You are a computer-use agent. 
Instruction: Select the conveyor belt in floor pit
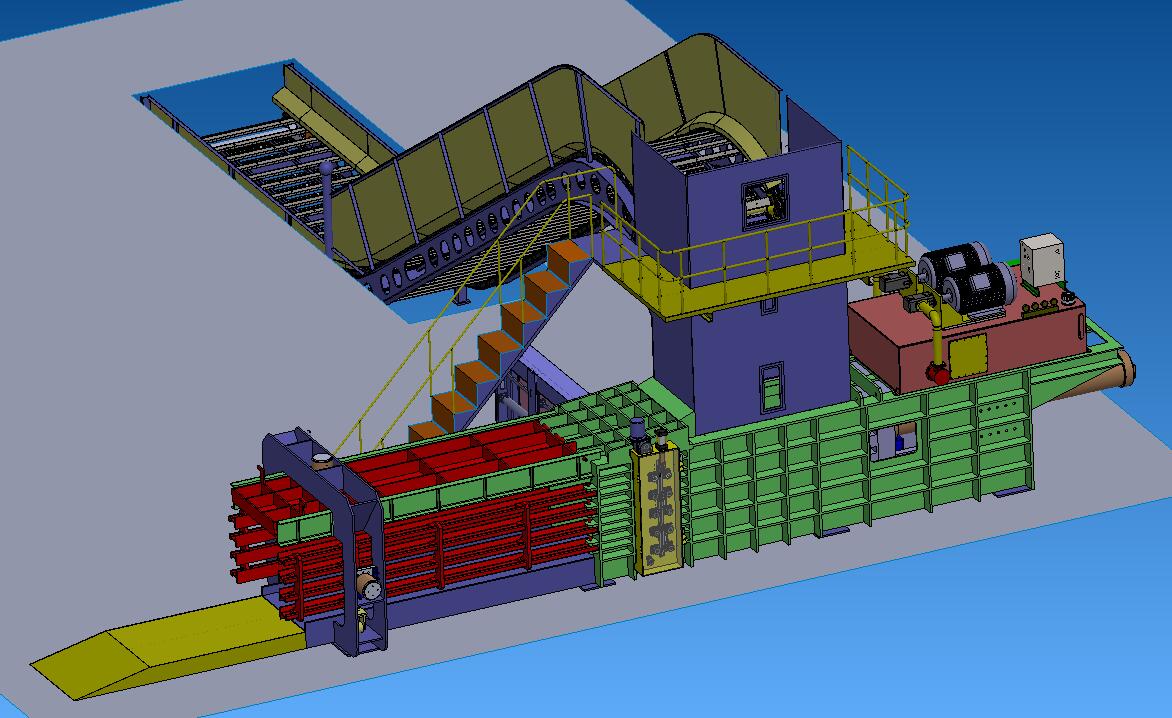(280, 164)
